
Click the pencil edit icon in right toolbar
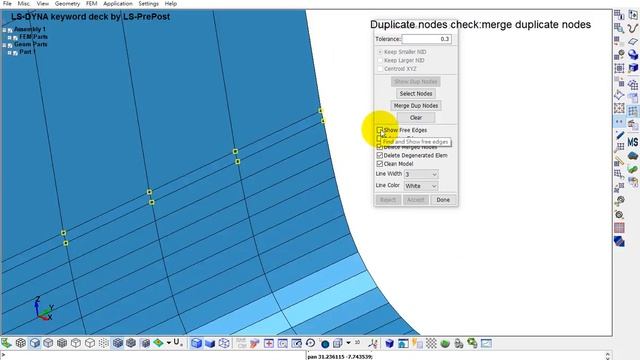(619, 135)
